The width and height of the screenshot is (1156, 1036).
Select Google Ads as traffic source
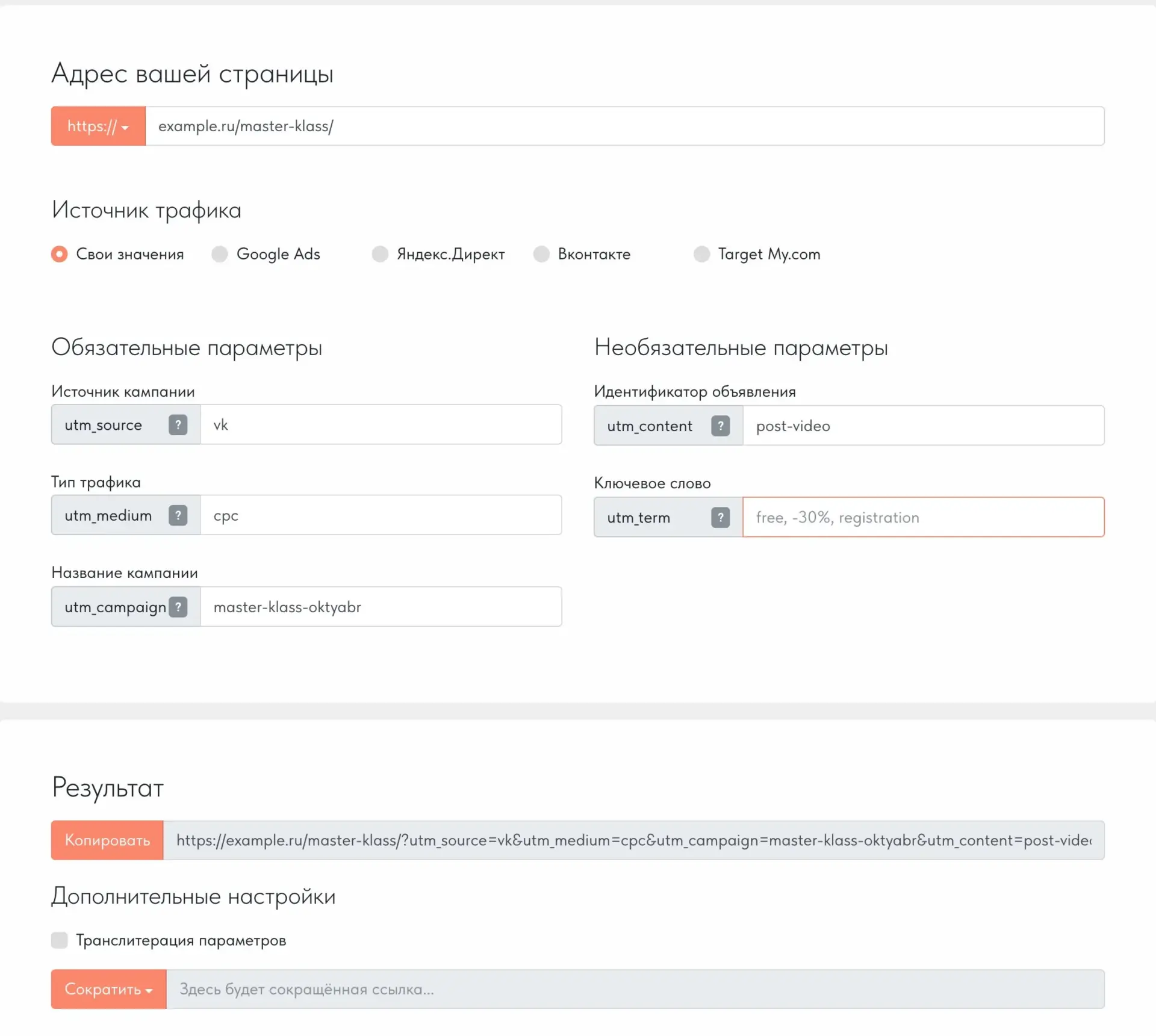[x=220, y=254]
